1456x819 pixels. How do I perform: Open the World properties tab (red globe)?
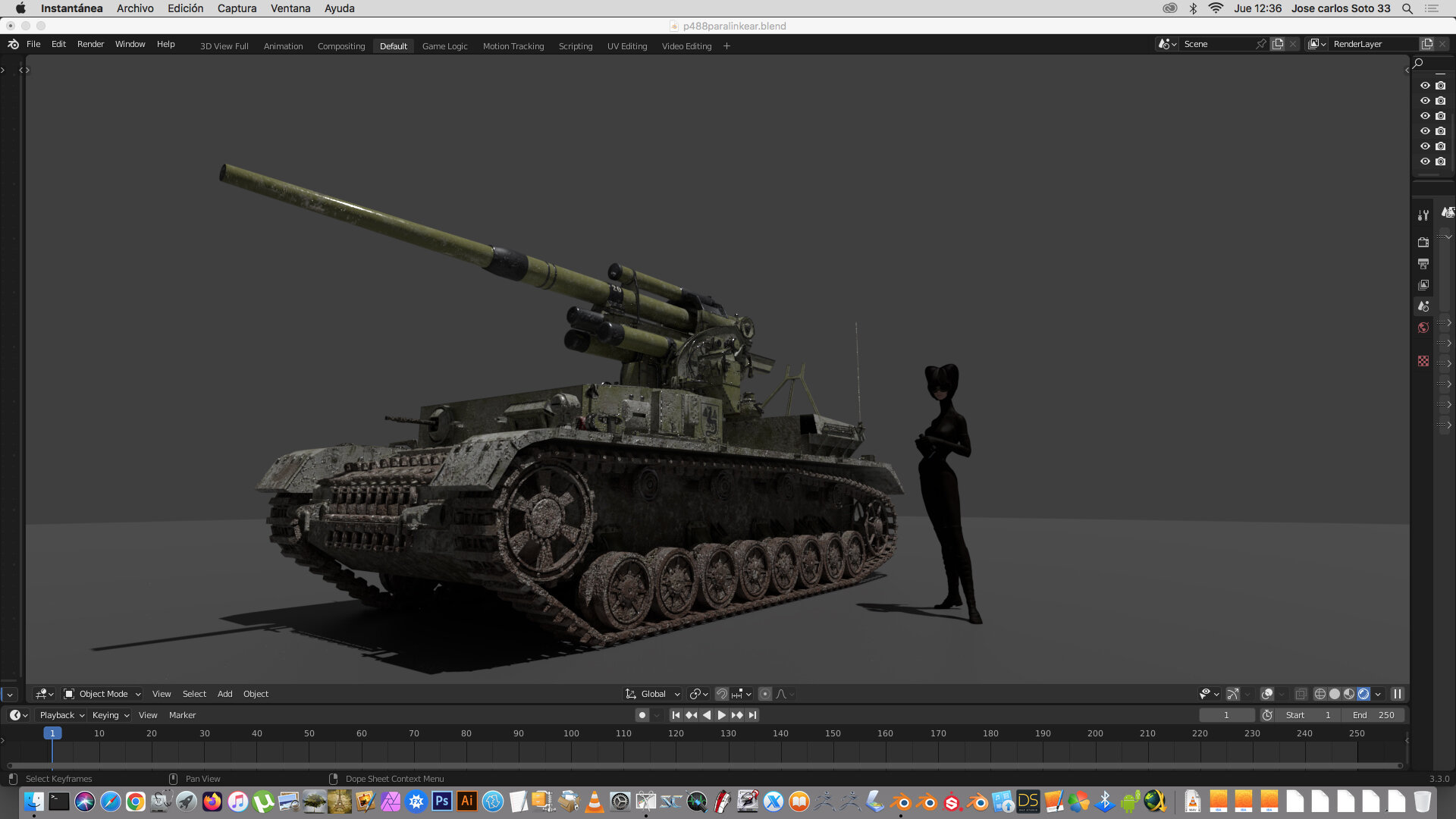[x=1423, y=328]
